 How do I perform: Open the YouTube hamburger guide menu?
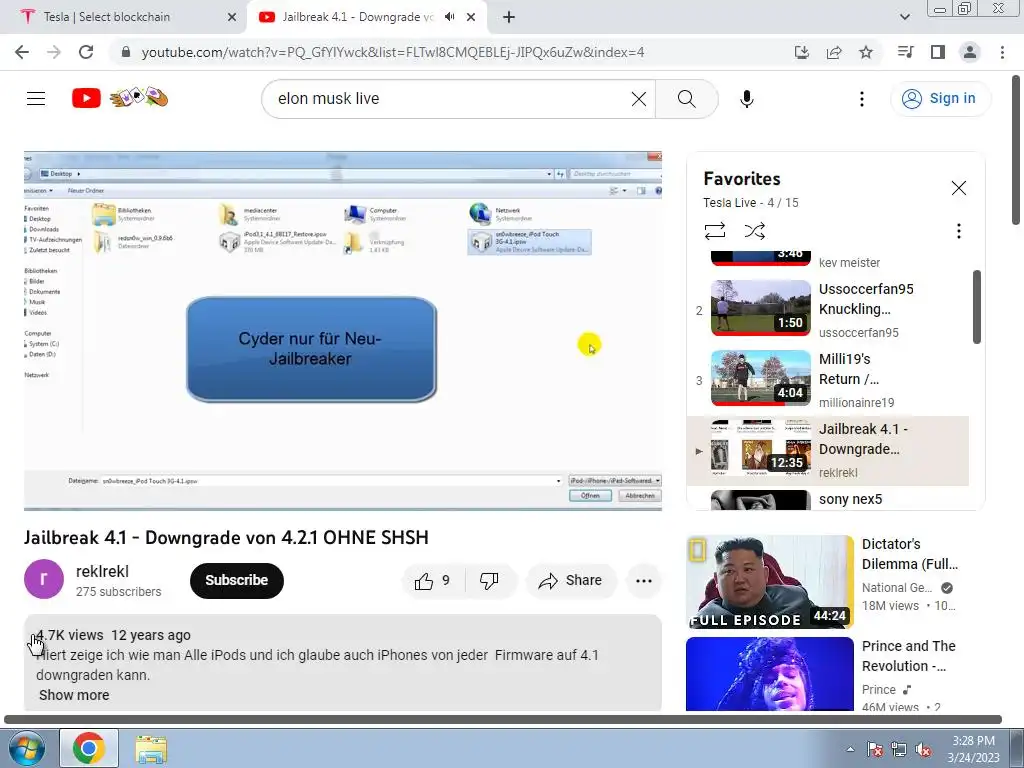(36, 99)
